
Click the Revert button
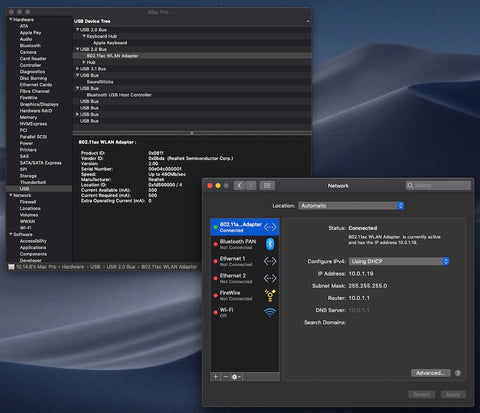pos(422,395)
